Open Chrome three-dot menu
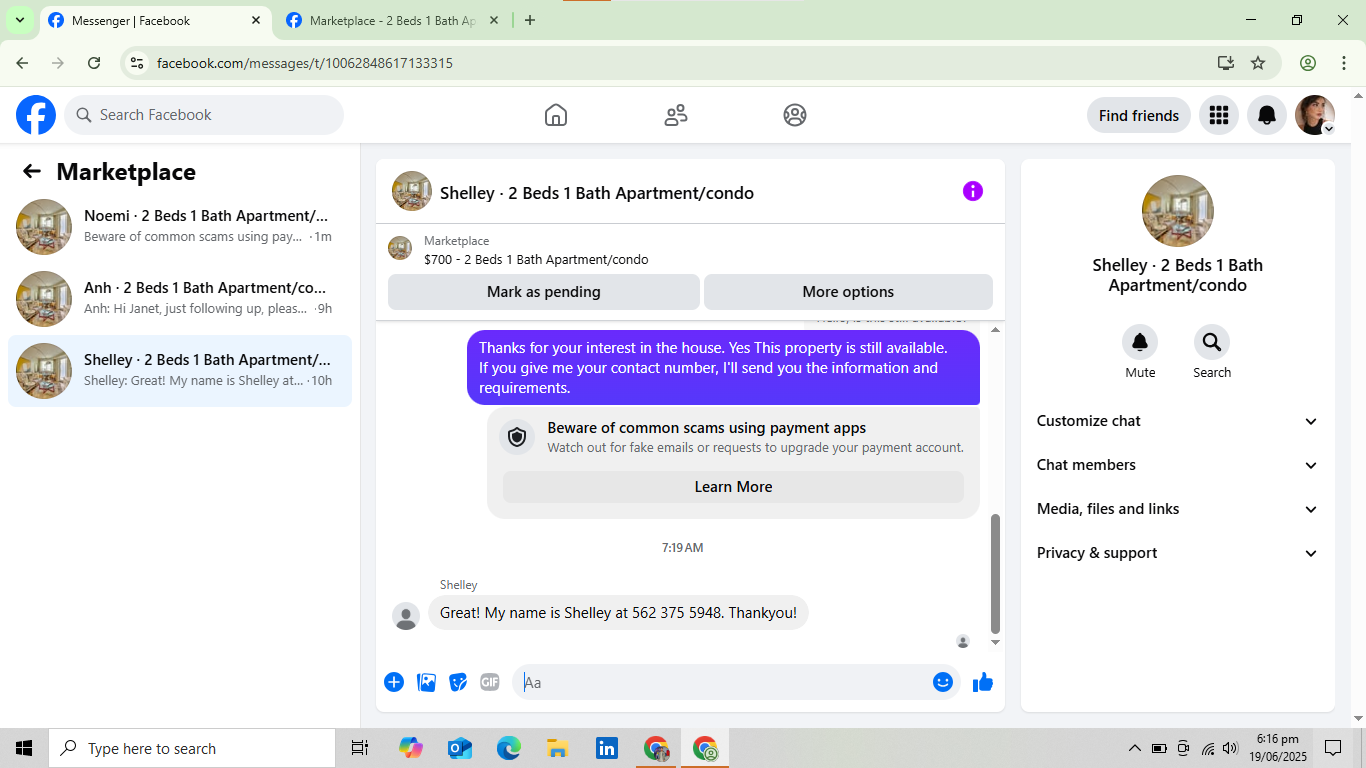 pos(1344,63)
